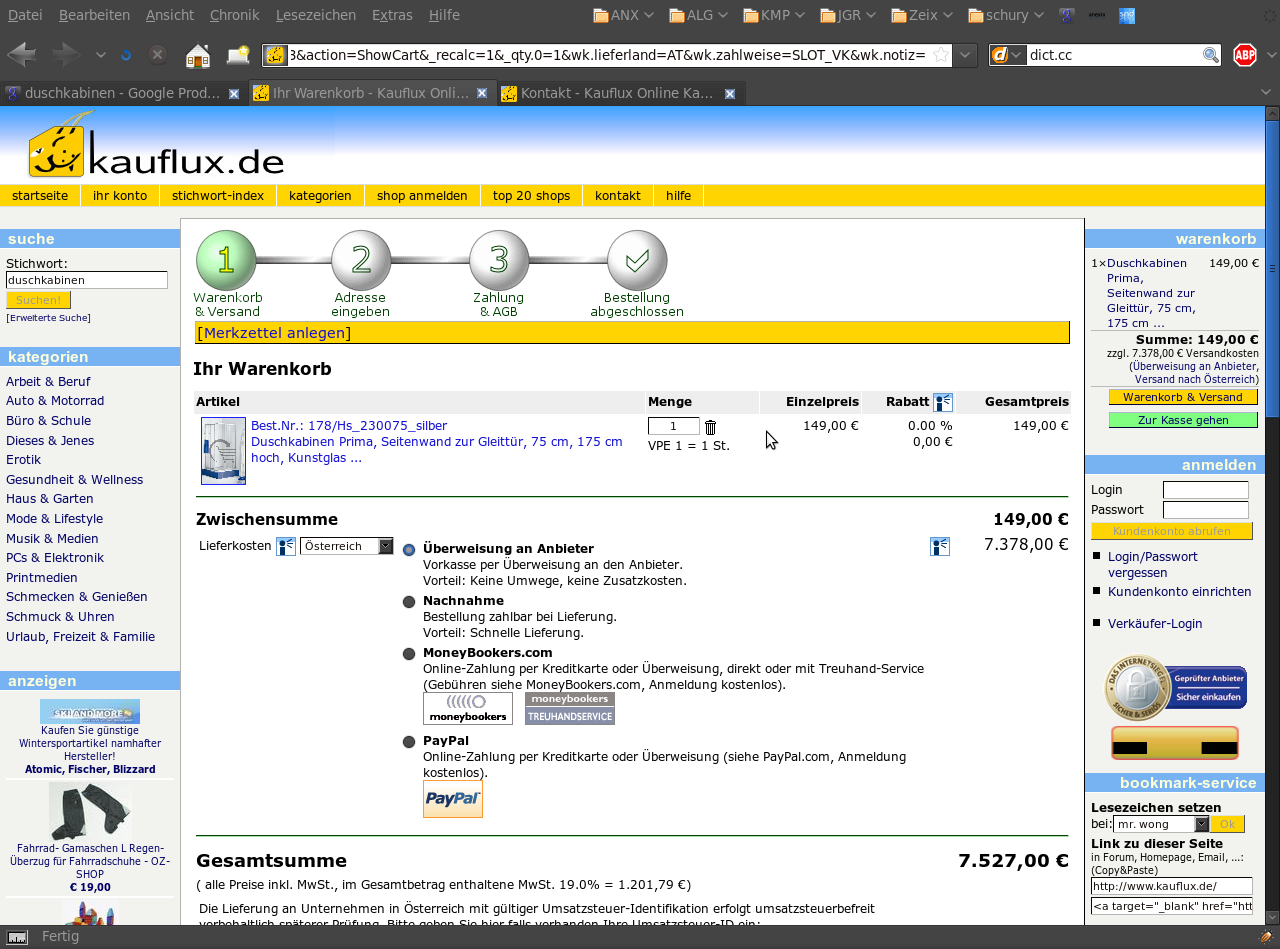The width and height of the screenshot is (1280, 949).
Task: Click the Menge quantity field
Action: click(674, 427)
